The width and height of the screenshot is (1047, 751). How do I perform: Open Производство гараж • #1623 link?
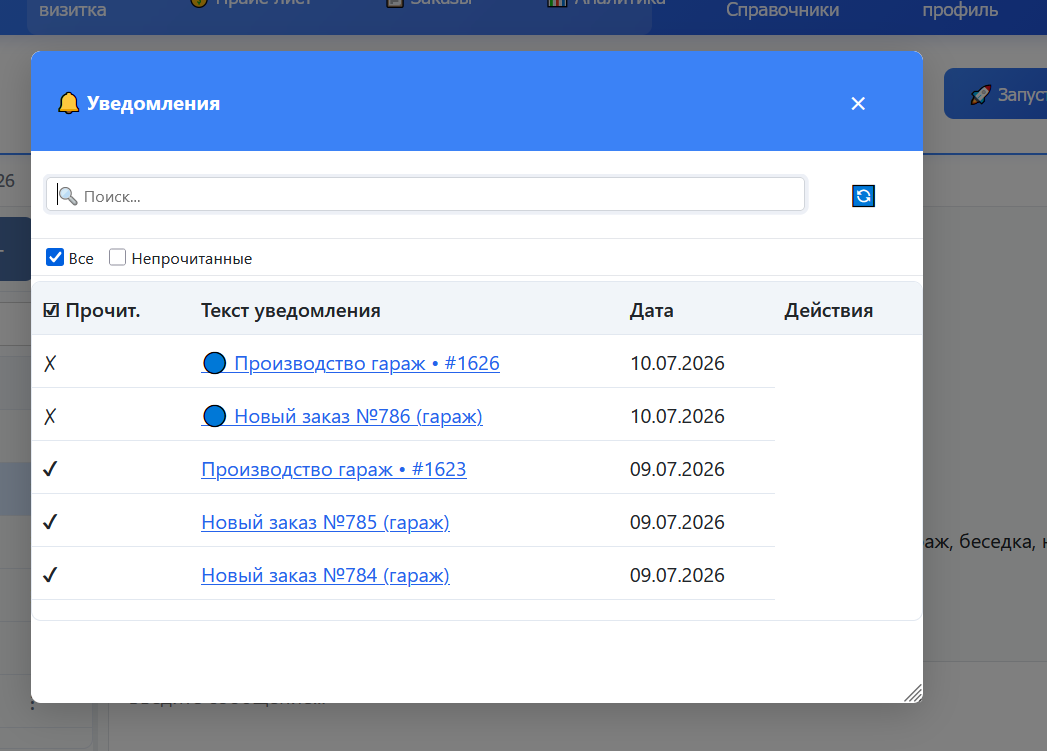coord(334,469)
